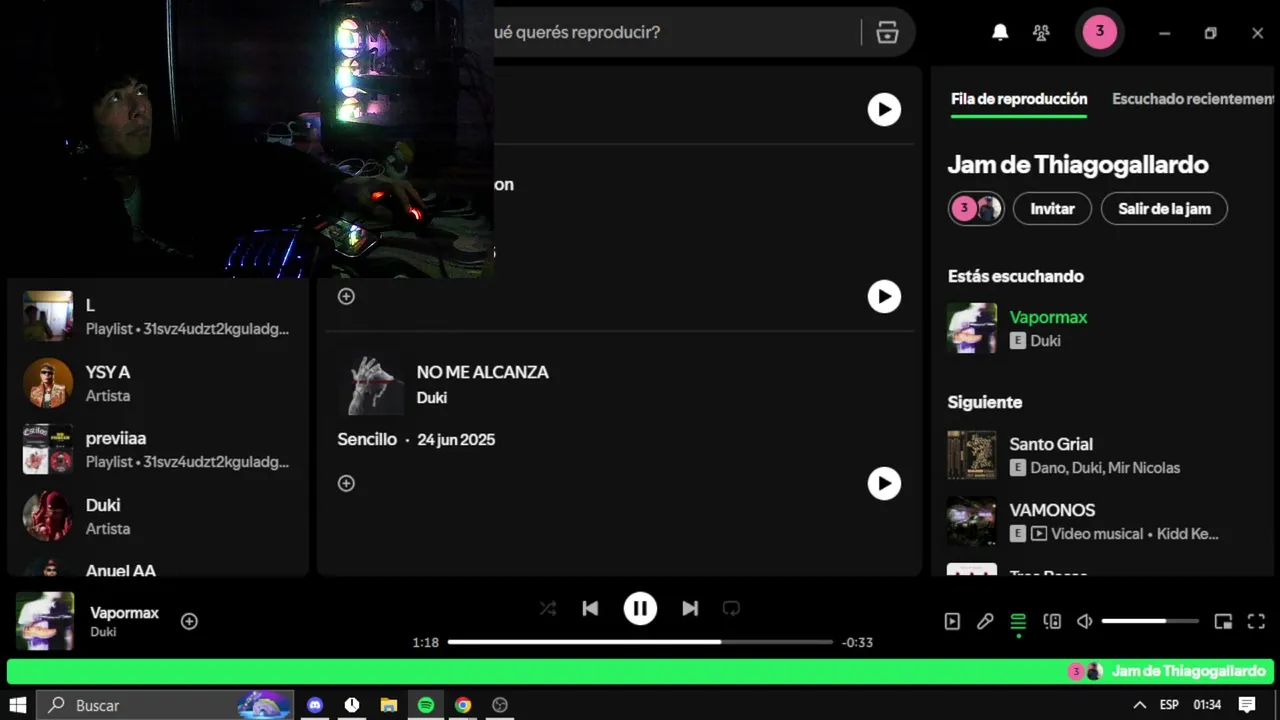Open friend activity icon in top bar
This screenshot has height=720, width=1280.
pos(1041,32)
